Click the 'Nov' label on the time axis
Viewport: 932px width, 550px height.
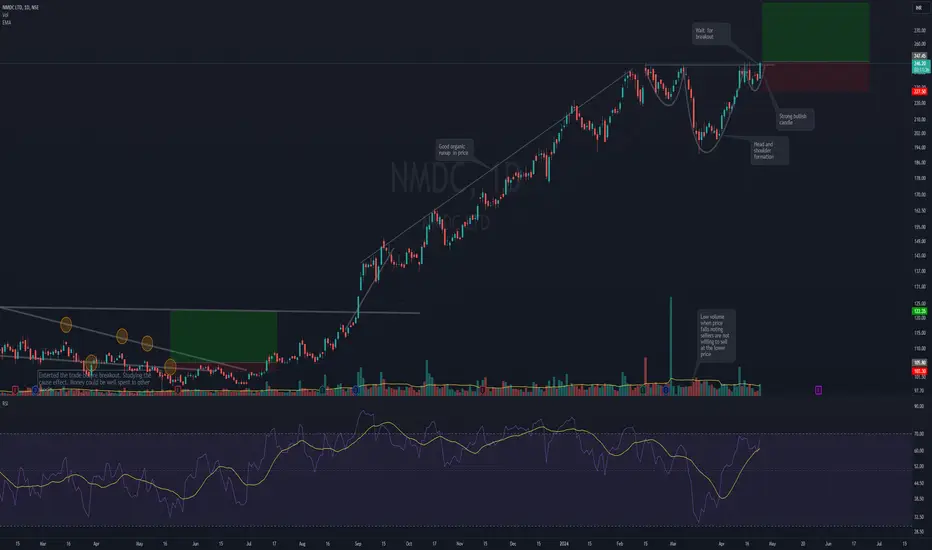(x=459, y=543)
